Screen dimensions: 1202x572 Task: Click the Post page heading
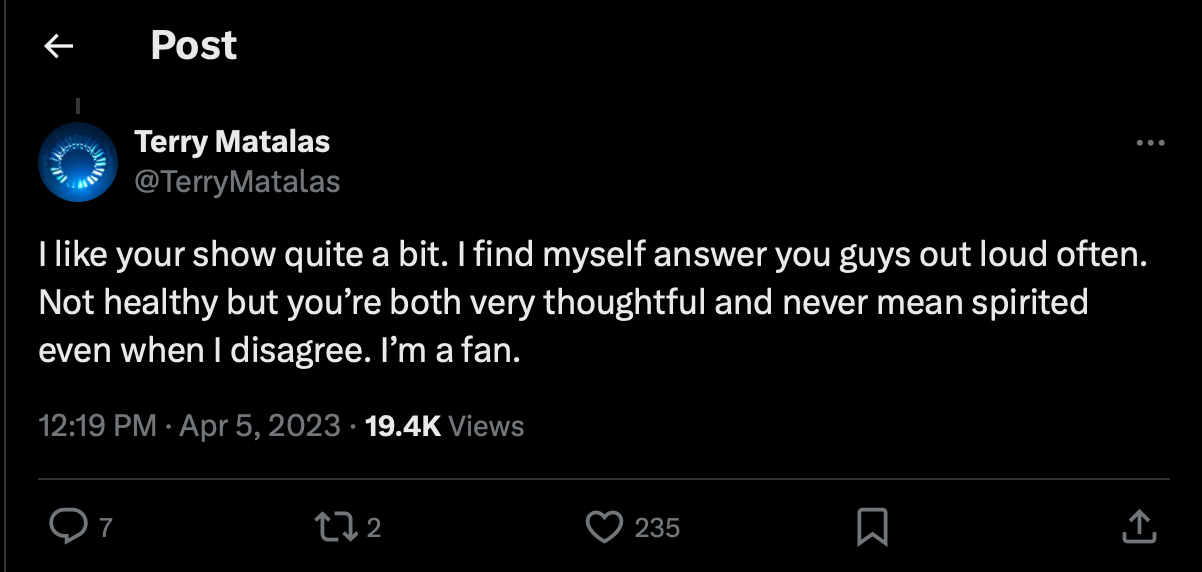tap(193, 46)
